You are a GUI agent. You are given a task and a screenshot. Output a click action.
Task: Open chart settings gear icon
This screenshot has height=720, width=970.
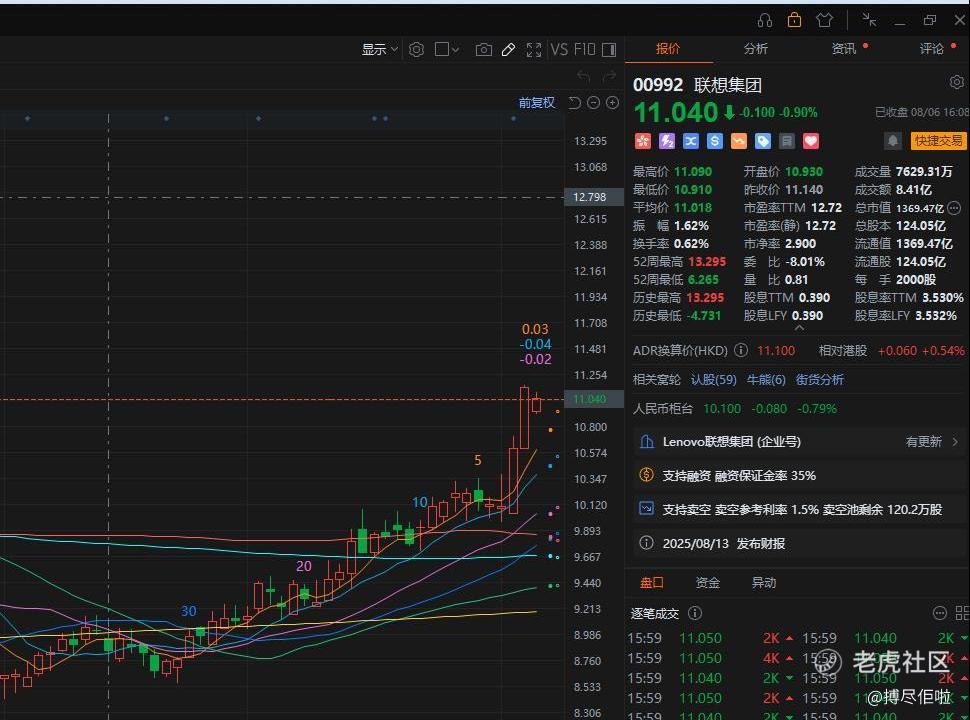[x=416, y=49]
